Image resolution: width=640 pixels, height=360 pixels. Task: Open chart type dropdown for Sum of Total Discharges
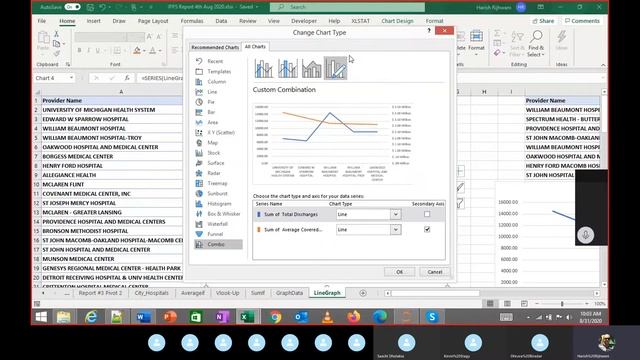tap(395, 214)
